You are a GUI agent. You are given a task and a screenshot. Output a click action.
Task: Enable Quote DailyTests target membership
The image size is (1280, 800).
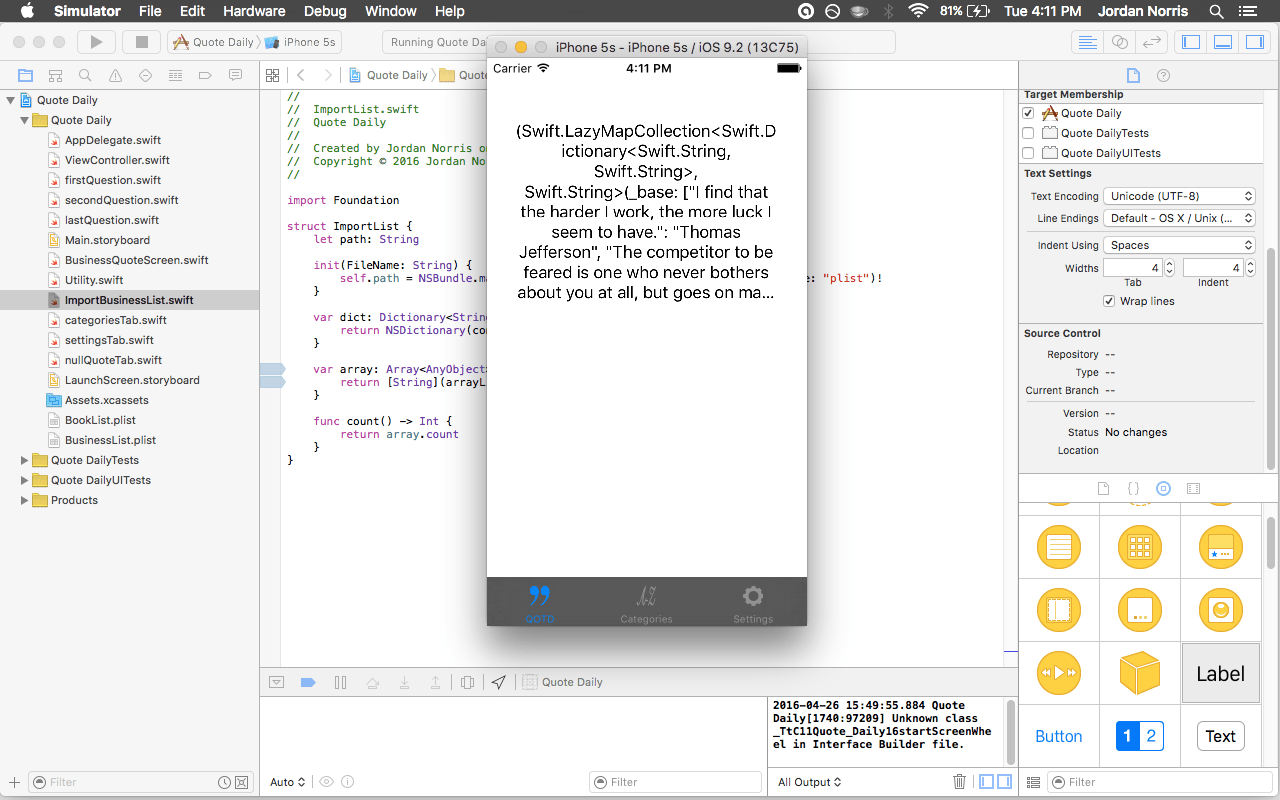[1029, 132]
